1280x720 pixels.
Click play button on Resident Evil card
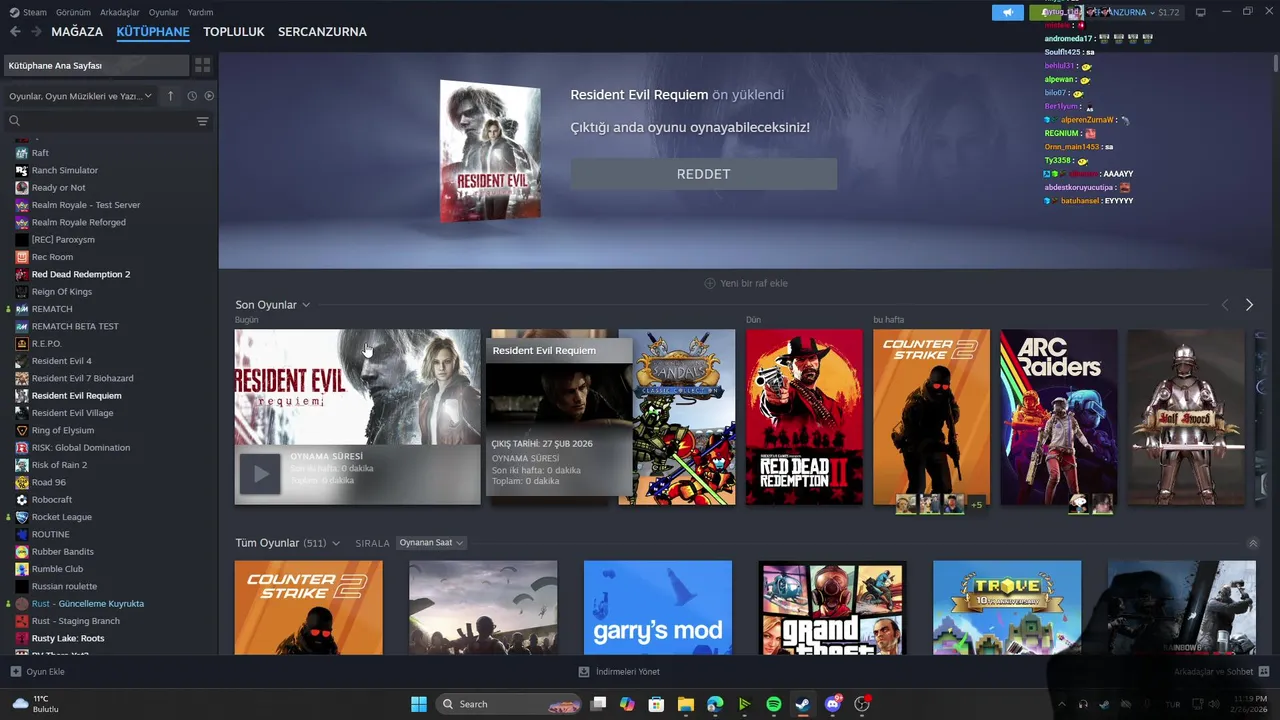coord(260,474)
